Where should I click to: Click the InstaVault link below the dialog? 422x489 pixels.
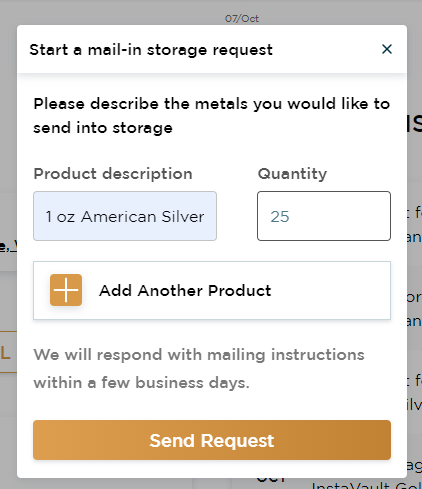pyautogui.click(x=367, y=485)
